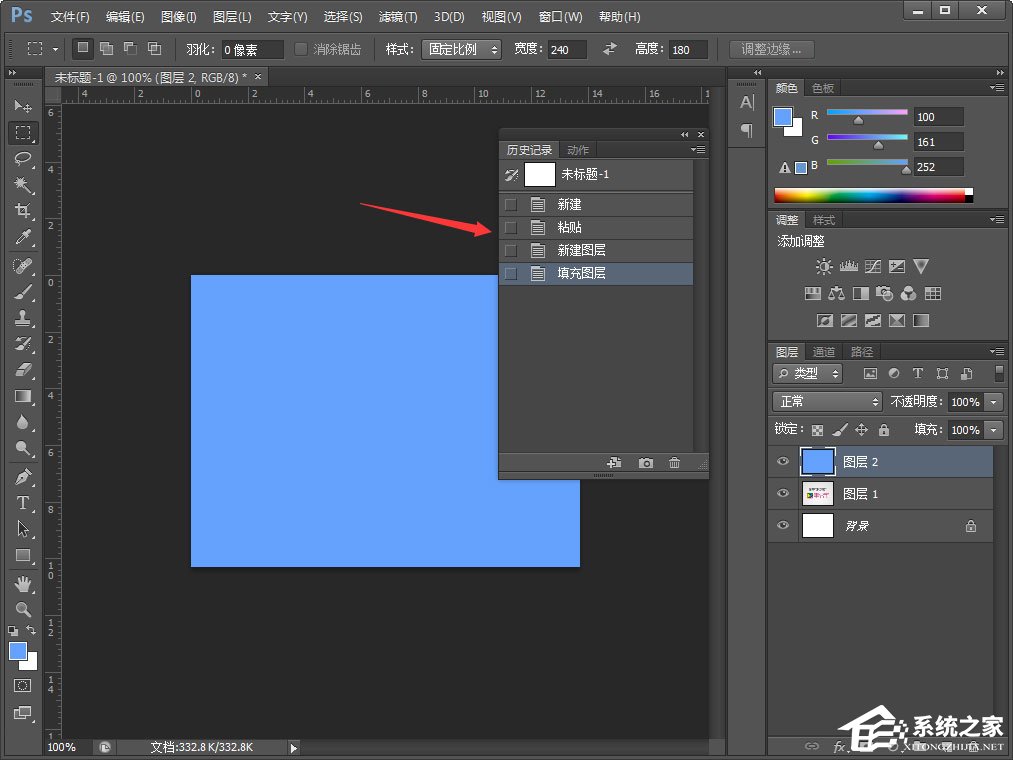
Task: Expand the 不透明度 opacity dropdown arrow
Action: click(993, 401)
